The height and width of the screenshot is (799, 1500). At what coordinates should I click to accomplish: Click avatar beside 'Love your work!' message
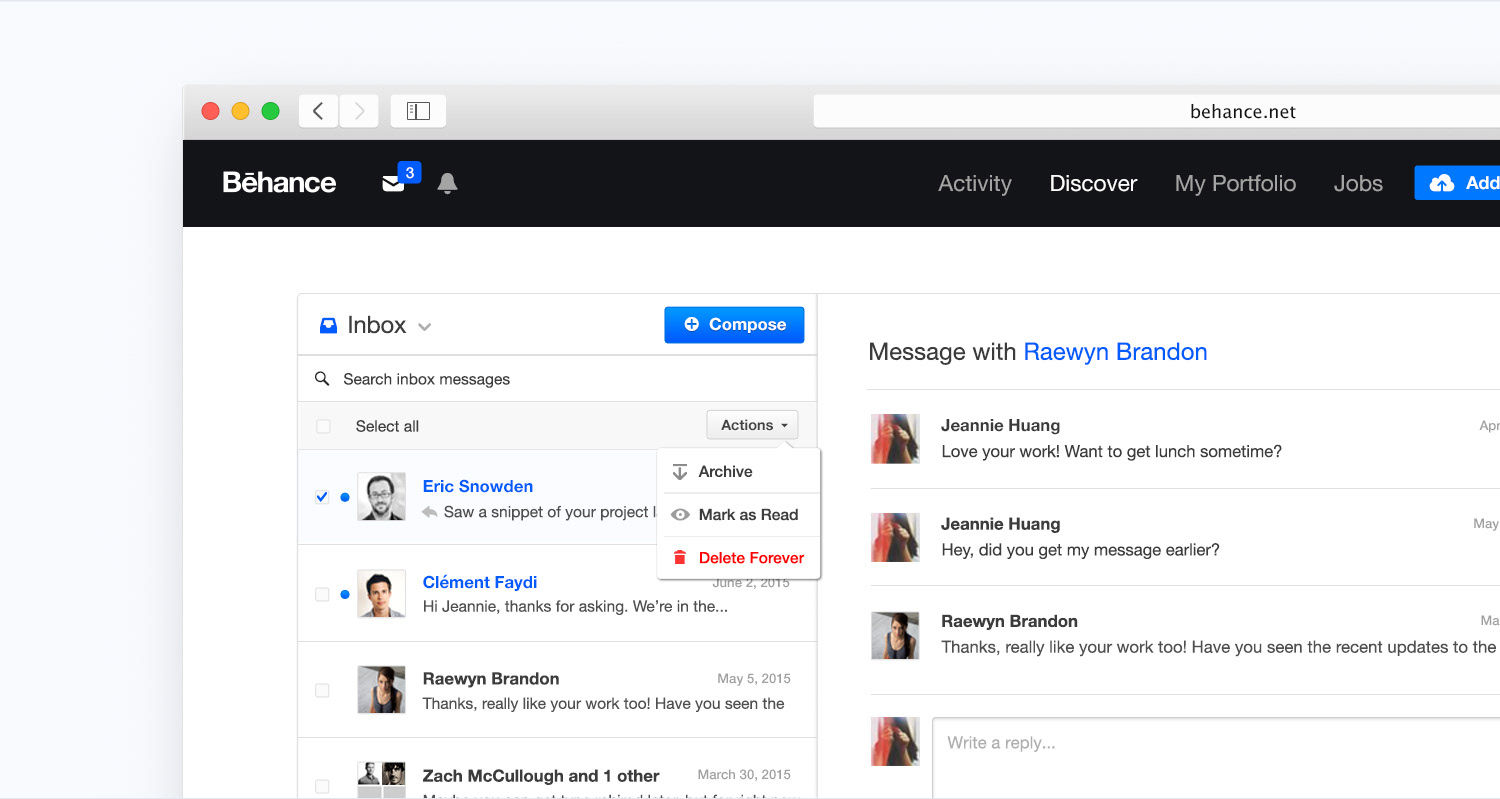(895, 438)
